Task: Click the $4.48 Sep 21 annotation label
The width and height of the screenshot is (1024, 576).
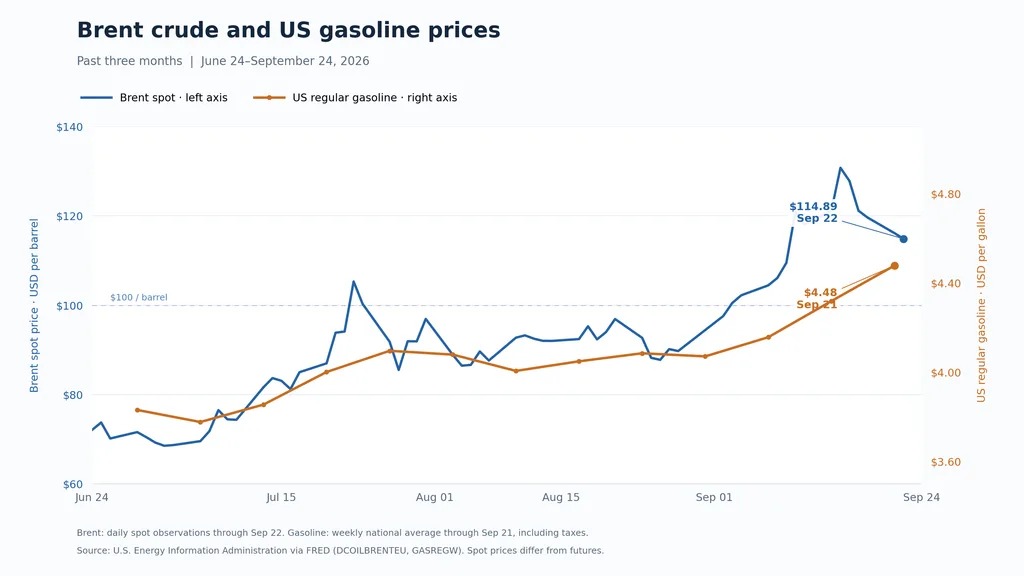Action: point(817,298)
